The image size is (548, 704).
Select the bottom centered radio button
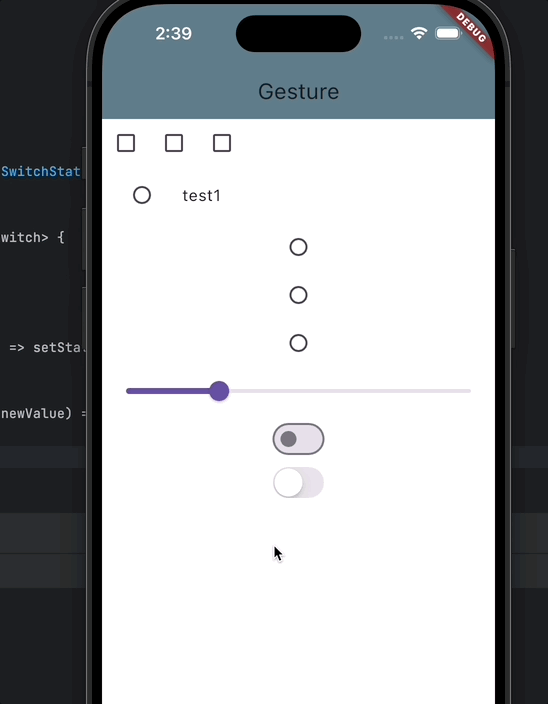[x=298, y=343]
